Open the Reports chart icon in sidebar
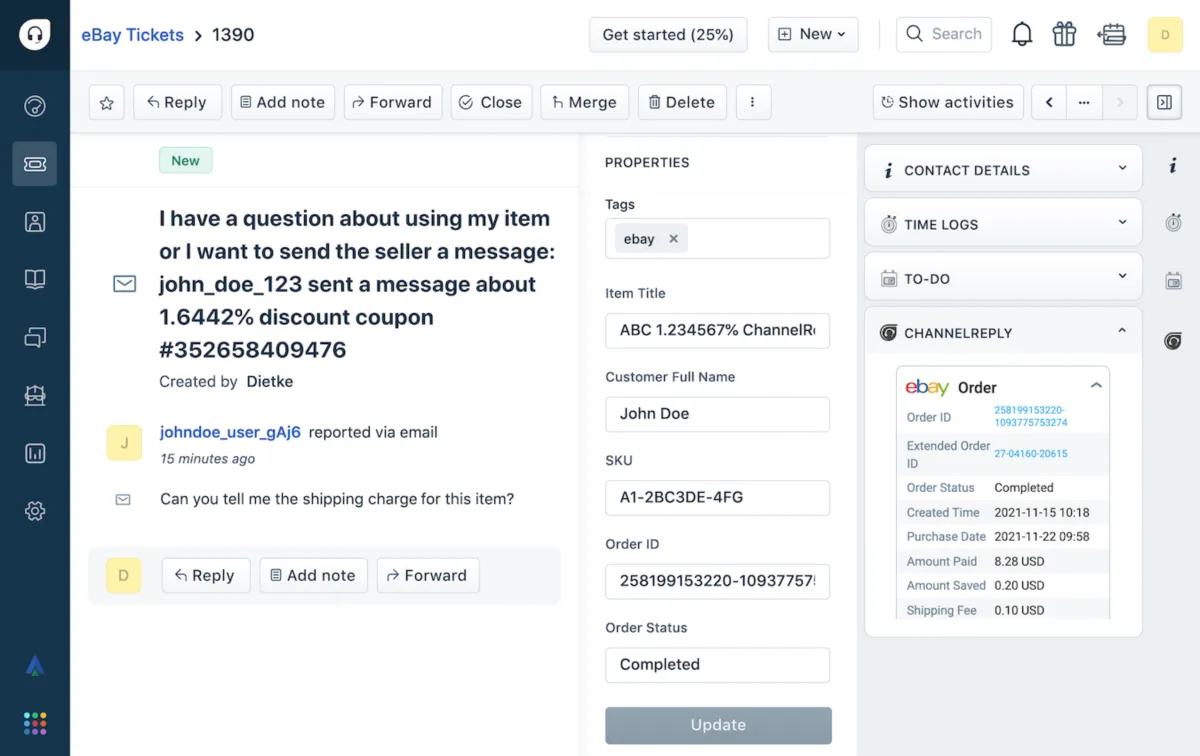This screenshot has height=756, width=1200. pos(35,453)
